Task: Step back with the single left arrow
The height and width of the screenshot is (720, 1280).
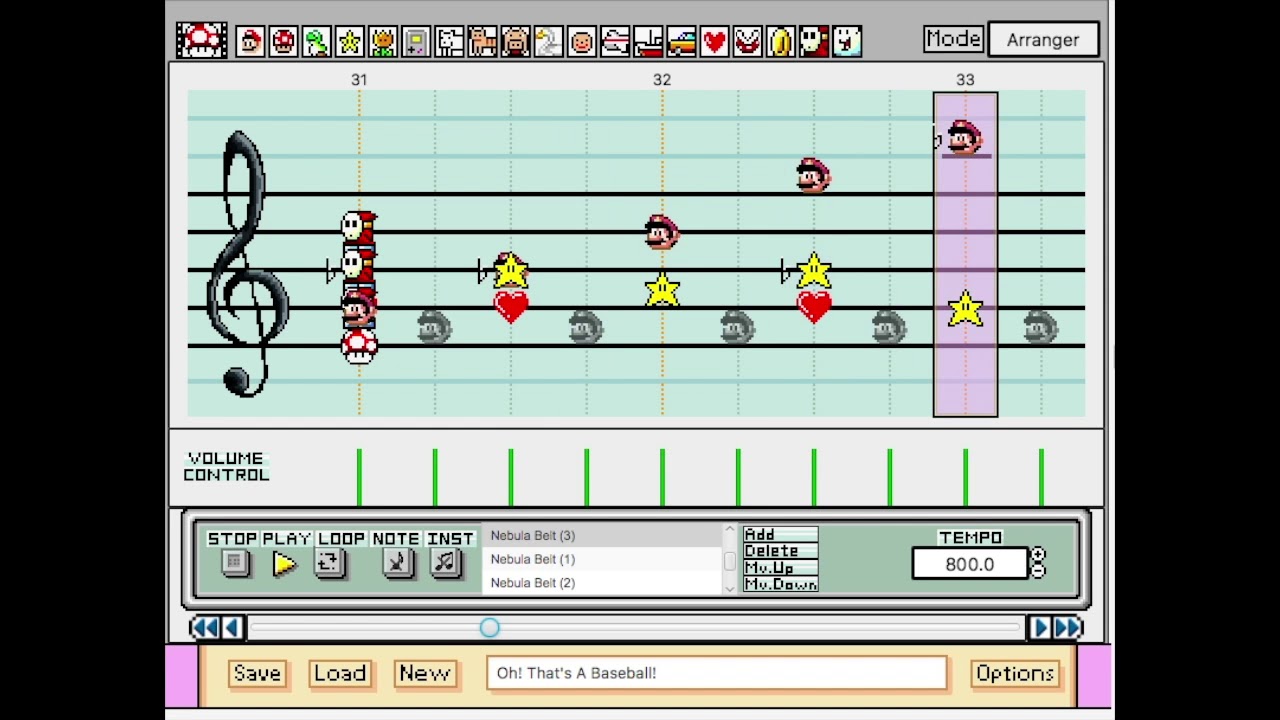Action: [232, 627]
